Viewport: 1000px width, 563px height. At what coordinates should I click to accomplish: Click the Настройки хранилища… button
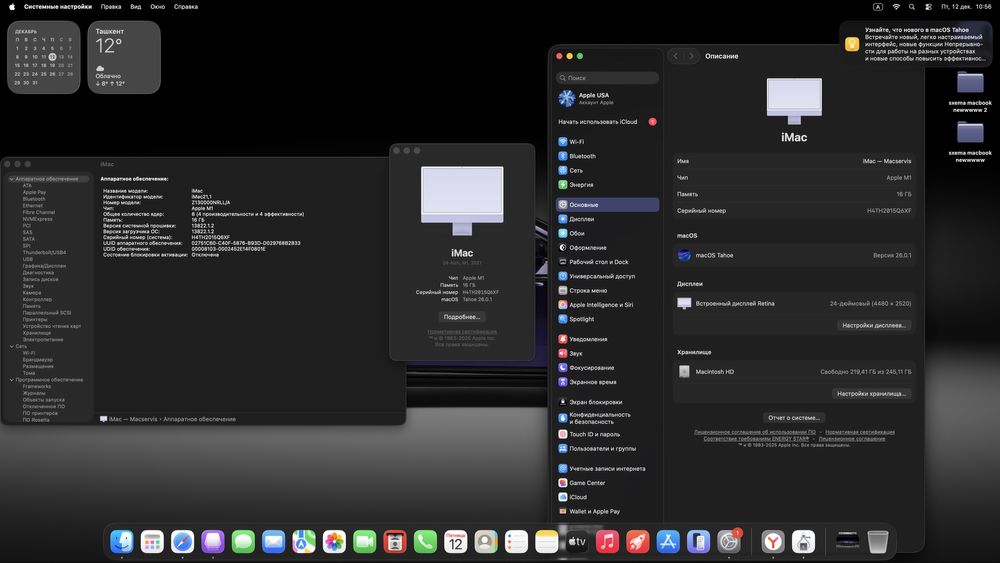click(873, 394)
